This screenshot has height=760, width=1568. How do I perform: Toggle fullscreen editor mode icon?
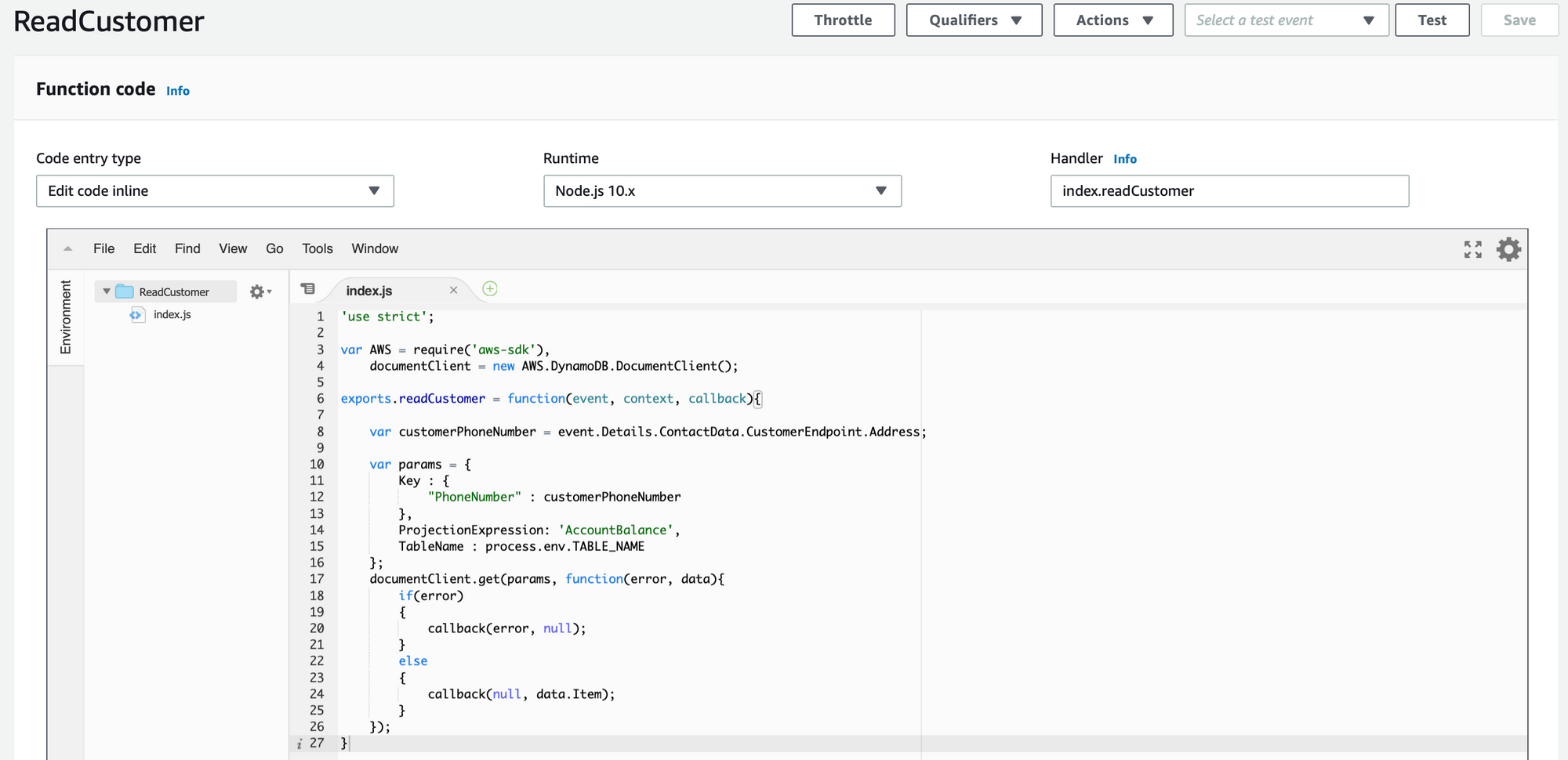(1473, 249)
